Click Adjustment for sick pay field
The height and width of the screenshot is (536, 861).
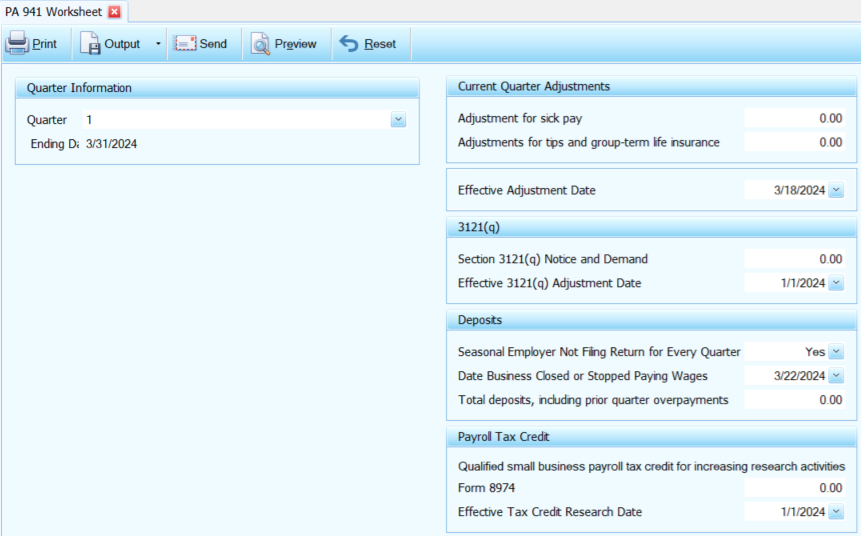pyautogui.click(x=795, y=118)
